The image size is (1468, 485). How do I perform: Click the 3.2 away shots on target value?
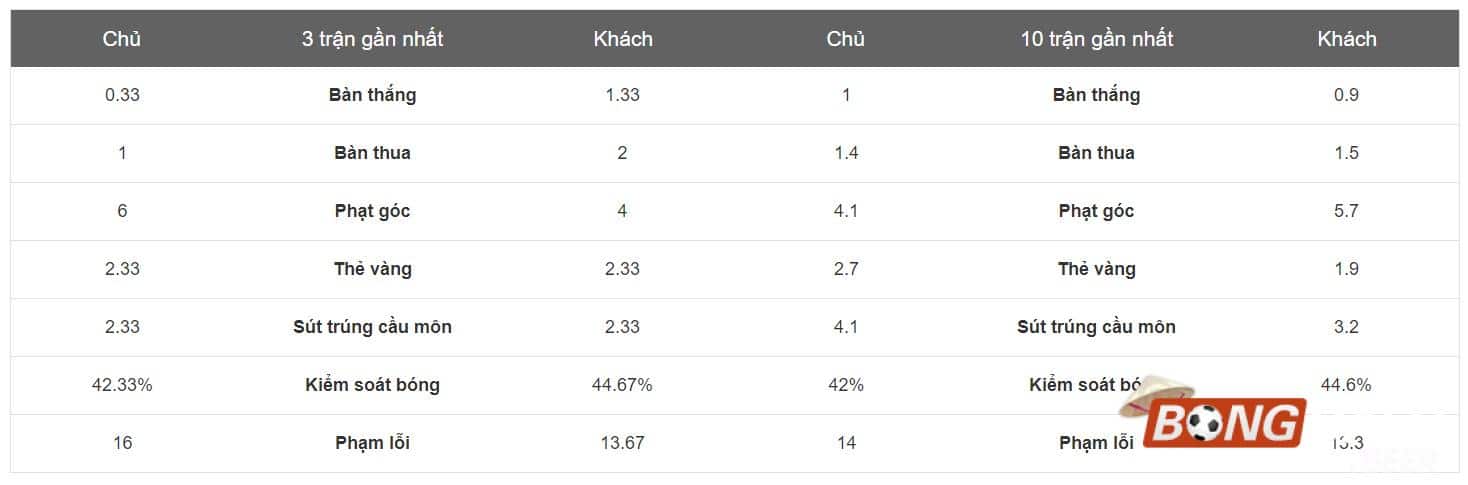[x=1346, y=327]
